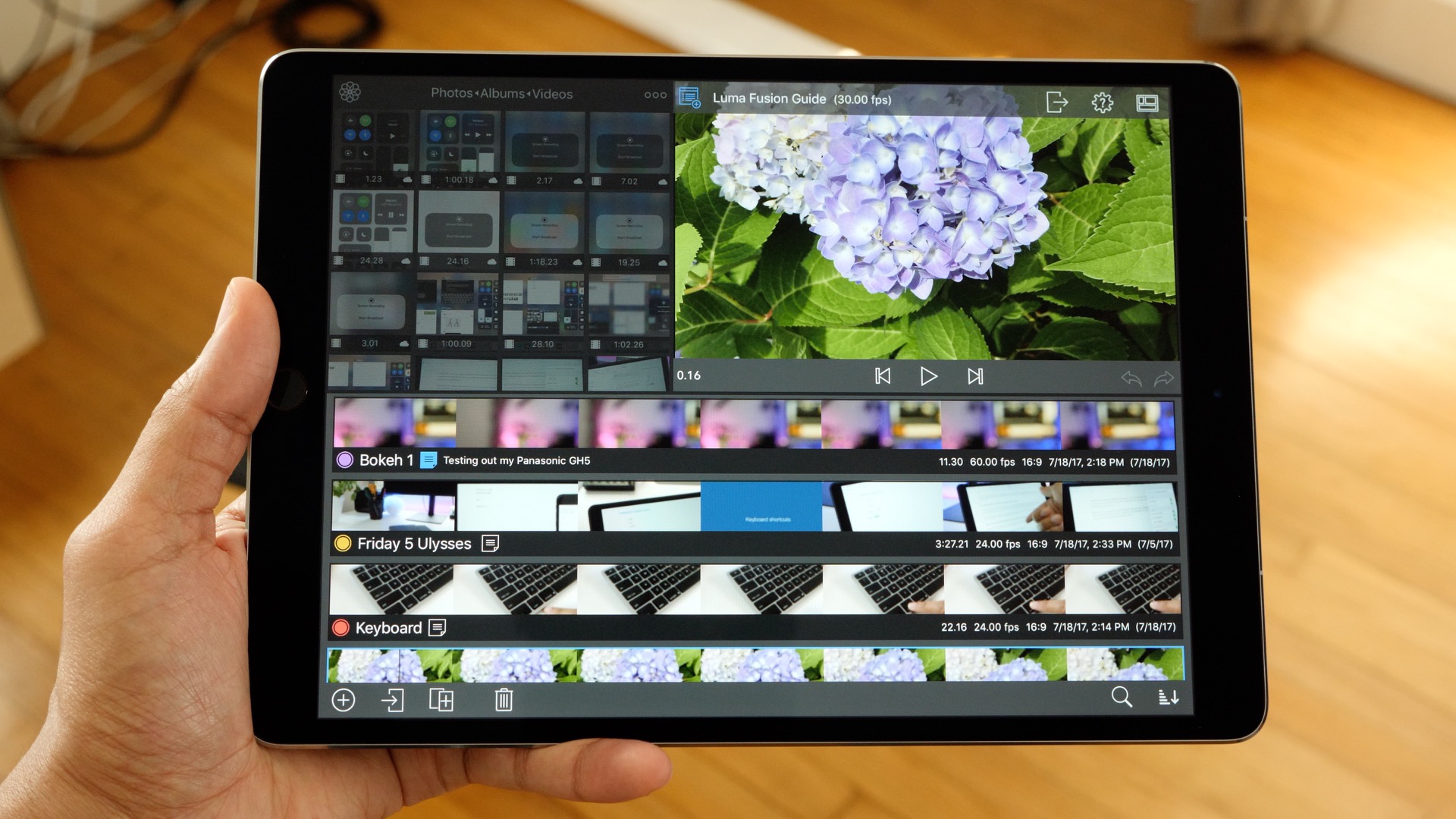Screen dimensions: 1456x819
Task: Open the Bokeh 1 project filmstrip
Action: (x=754, y=424)
